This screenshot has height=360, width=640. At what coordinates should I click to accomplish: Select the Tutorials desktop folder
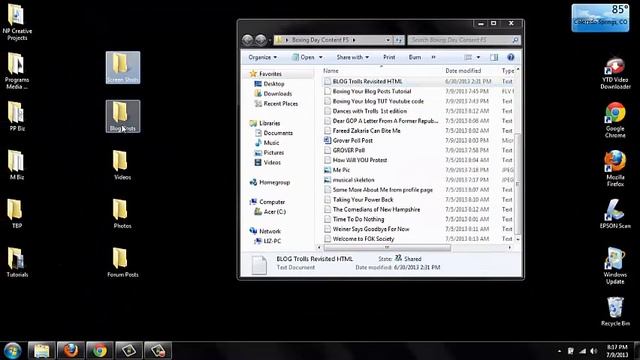click(x=17, y=262)
